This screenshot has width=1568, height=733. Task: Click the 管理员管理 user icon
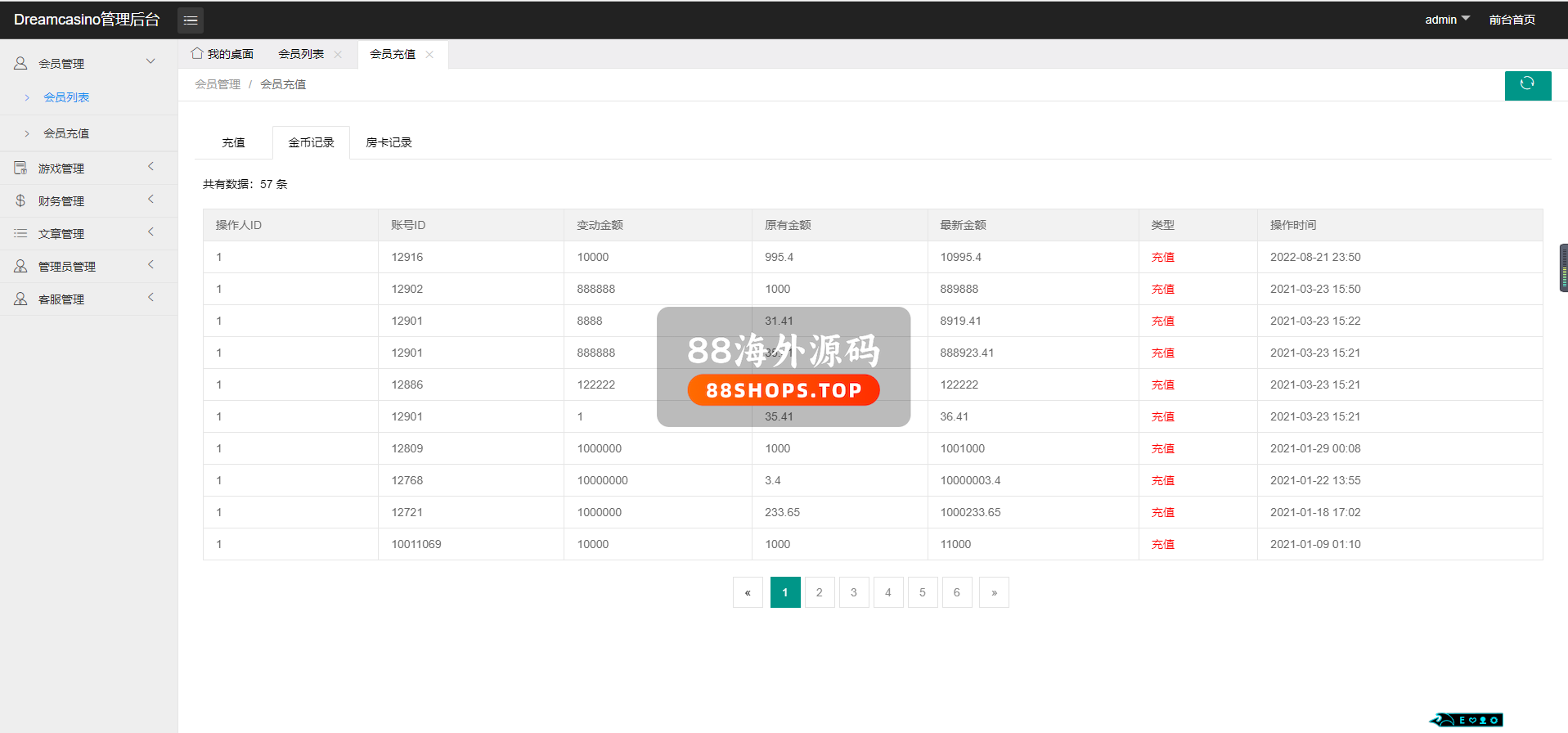coord(20,266)
